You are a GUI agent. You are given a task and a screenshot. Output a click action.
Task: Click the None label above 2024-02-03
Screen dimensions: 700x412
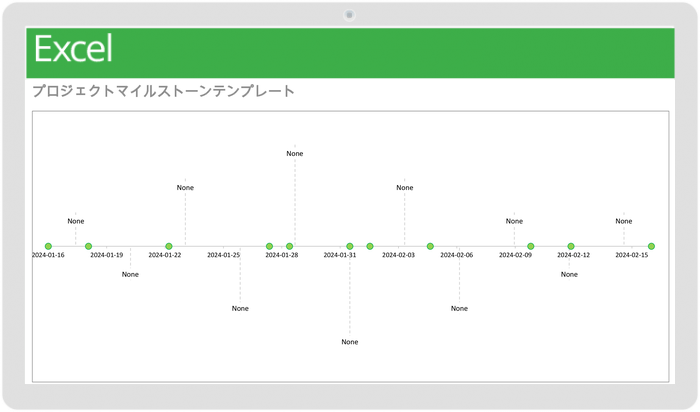405,187
